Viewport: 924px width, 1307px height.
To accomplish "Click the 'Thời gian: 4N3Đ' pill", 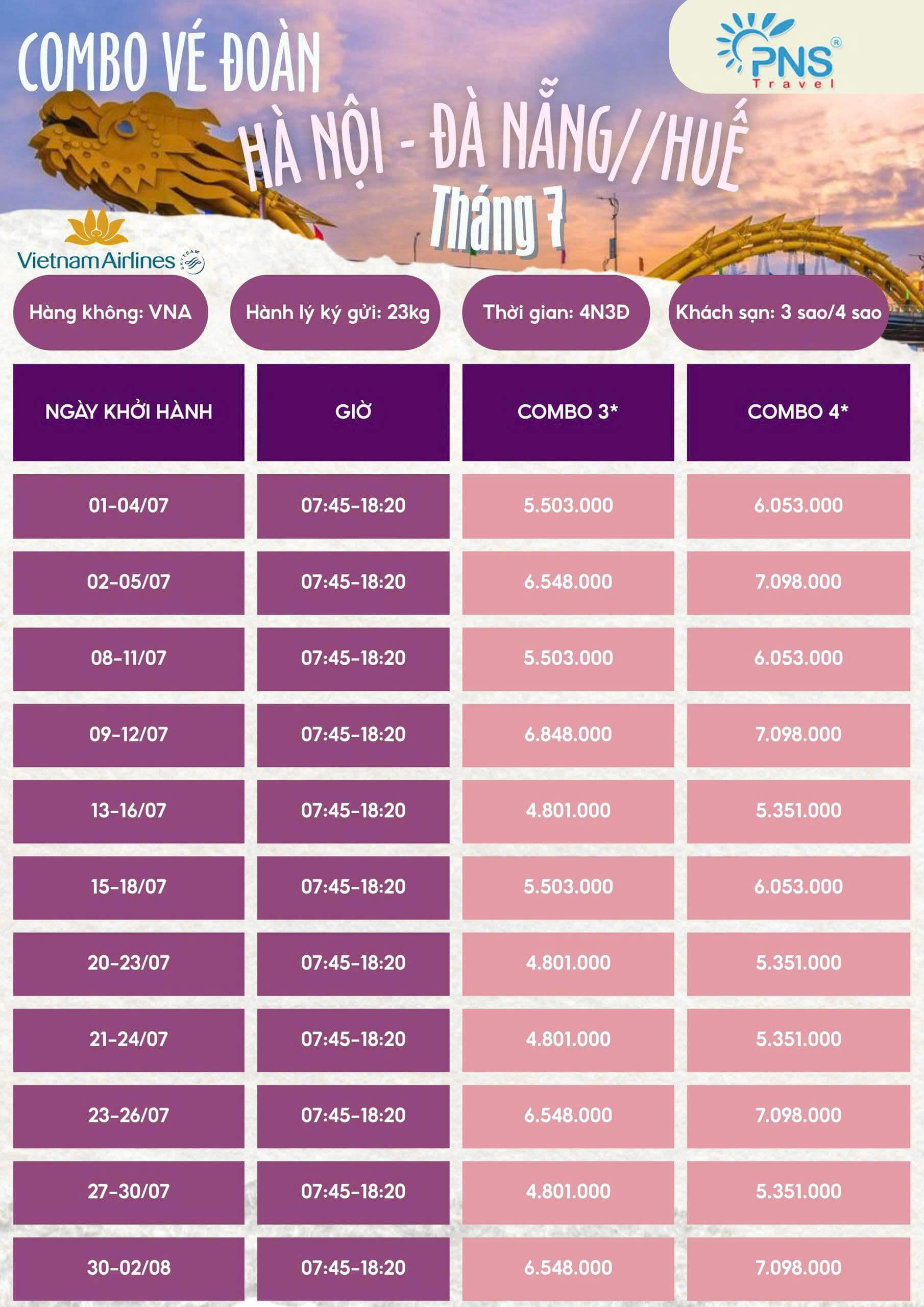I will [x=555, y=312].
